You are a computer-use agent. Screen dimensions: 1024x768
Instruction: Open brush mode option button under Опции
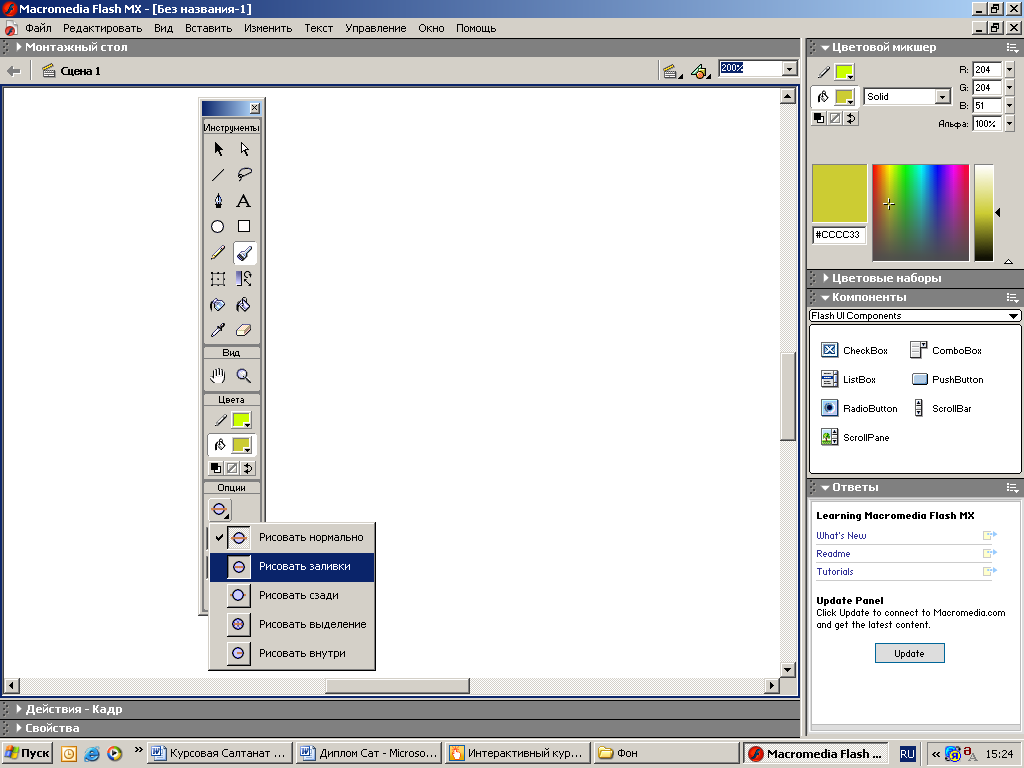(x=219, y=509)
